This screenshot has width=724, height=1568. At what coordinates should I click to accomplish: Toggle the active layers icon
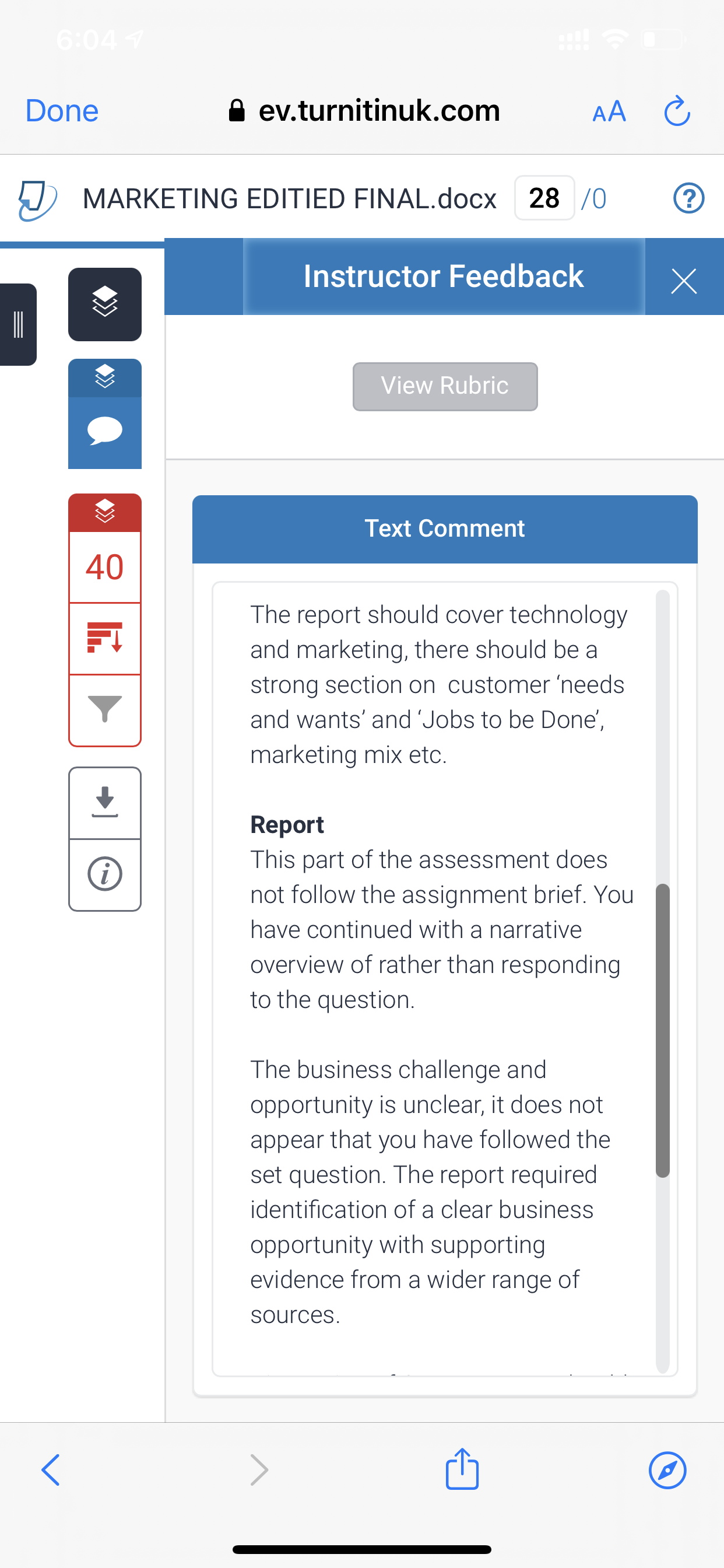pyautogui.click(x=105, y=304)
